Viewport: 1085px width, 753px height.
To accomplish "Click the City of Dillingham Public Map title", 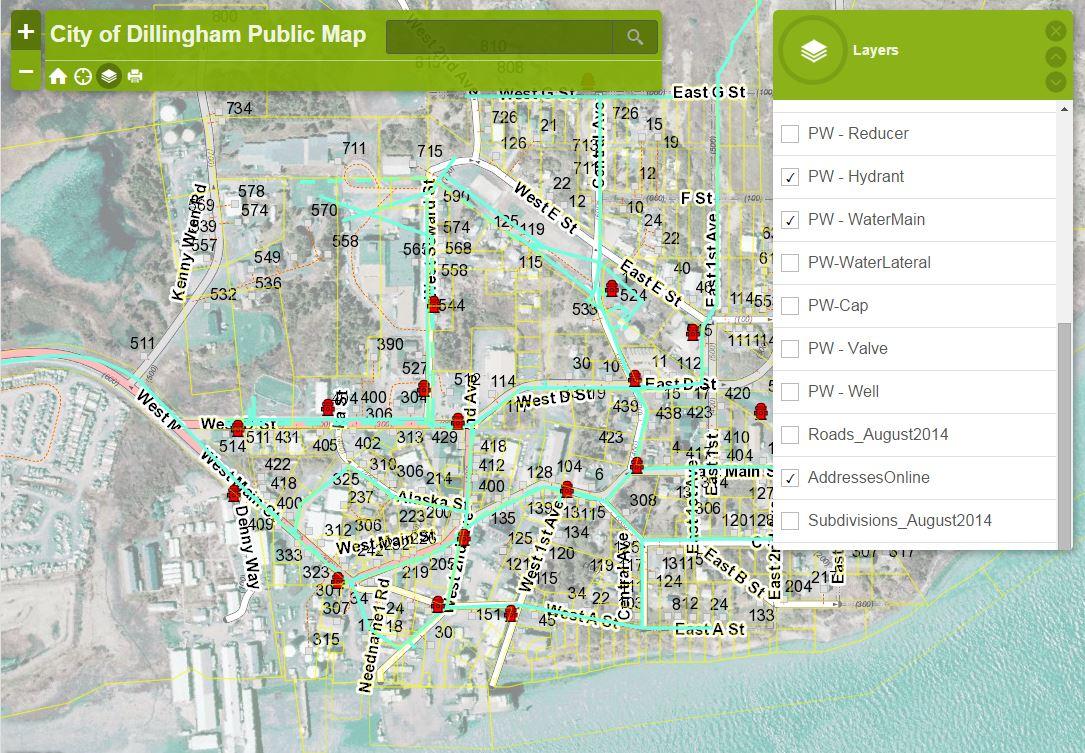I will pyautogui.click(x=208, y=34).
